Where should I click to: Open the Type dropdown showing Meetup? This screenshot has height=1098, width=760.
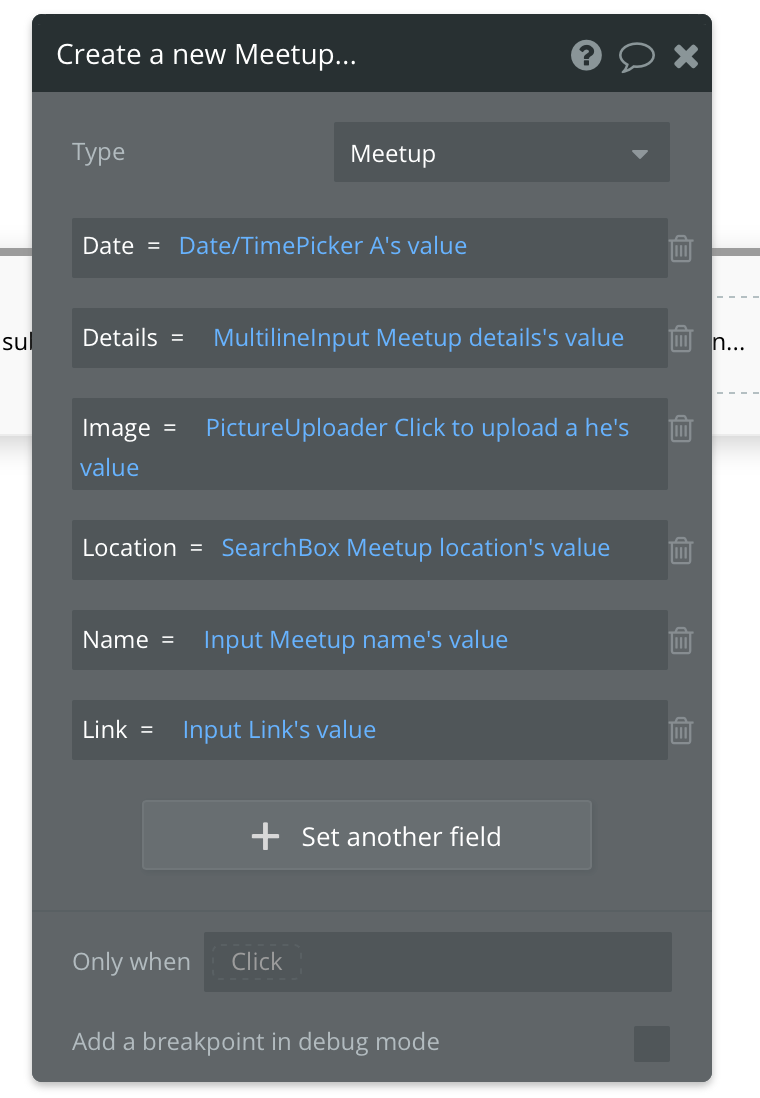click(x=501, y=154)
